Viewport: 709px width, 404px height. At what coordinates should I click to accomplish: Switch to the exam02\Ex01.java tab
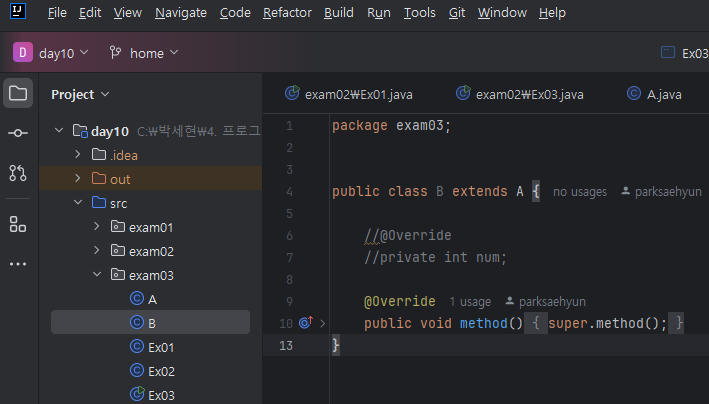(349, 94)
